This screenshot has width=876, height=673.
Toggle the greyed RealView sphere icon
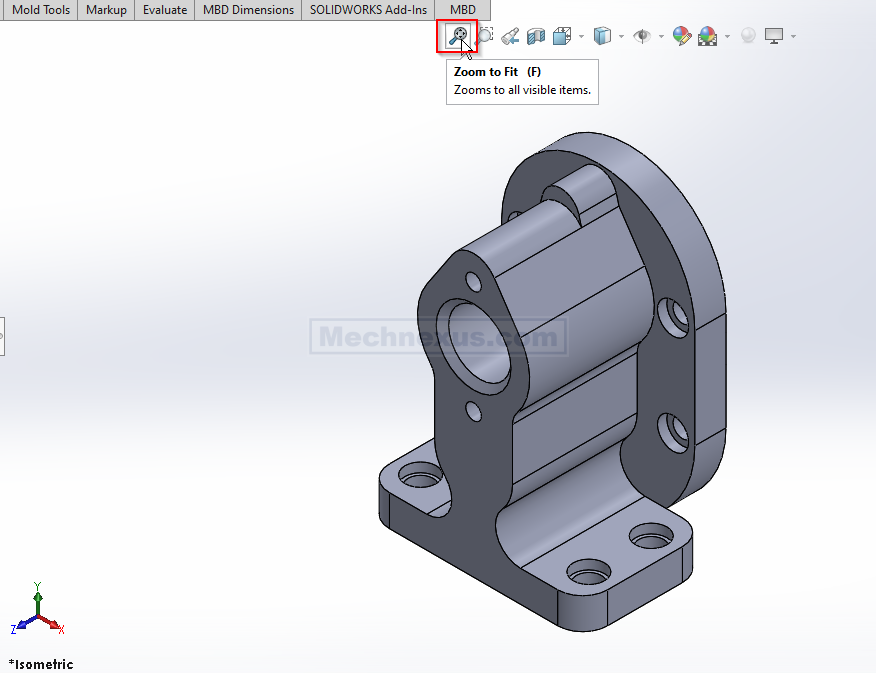pos(748,36)
